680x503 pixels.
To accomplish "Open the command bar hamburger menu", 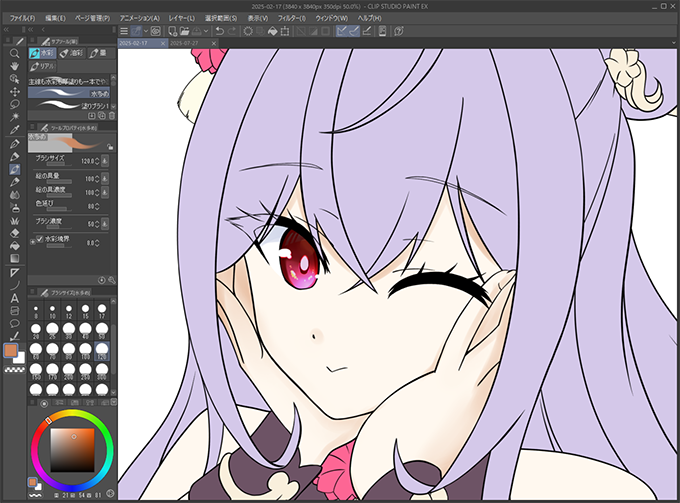I will click(124, 31).
